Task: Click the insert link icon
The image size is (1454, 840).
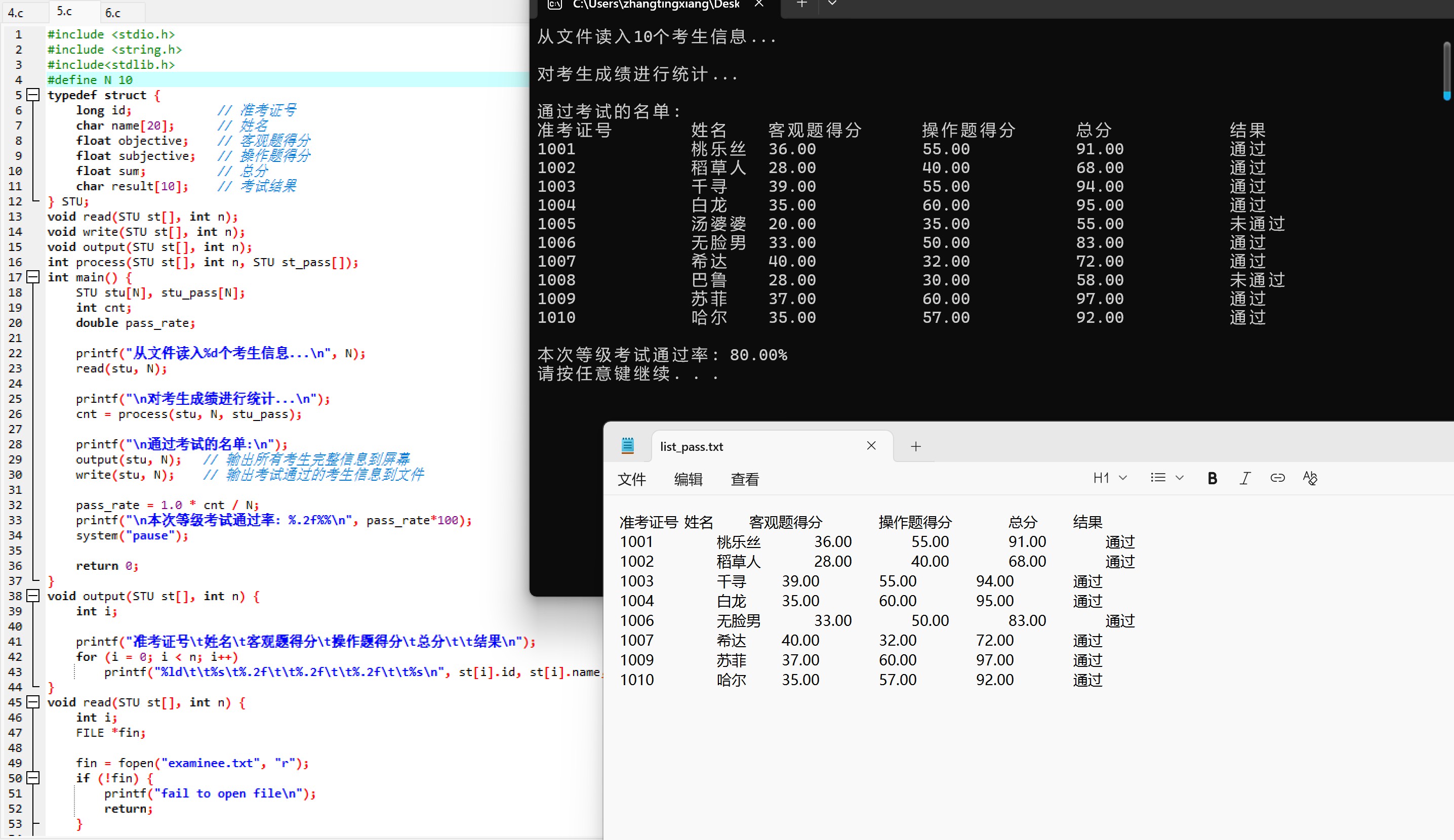Action: 1277,478
